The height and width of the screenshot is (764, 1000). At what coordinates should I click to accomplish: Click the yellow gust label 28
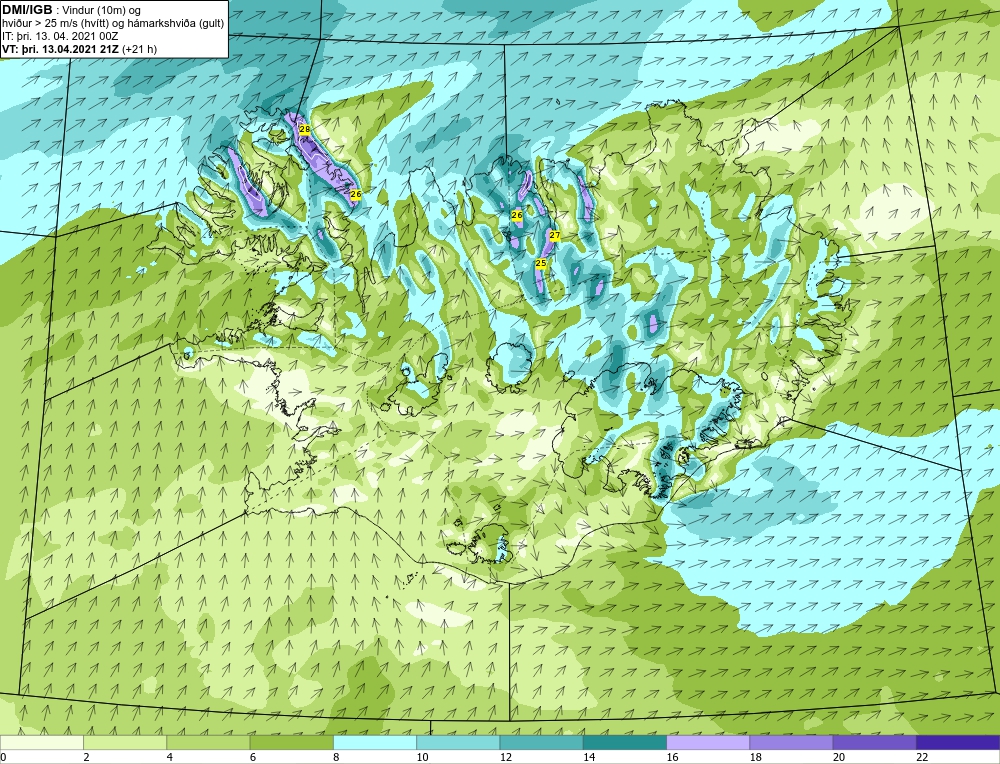pos(305,129)
